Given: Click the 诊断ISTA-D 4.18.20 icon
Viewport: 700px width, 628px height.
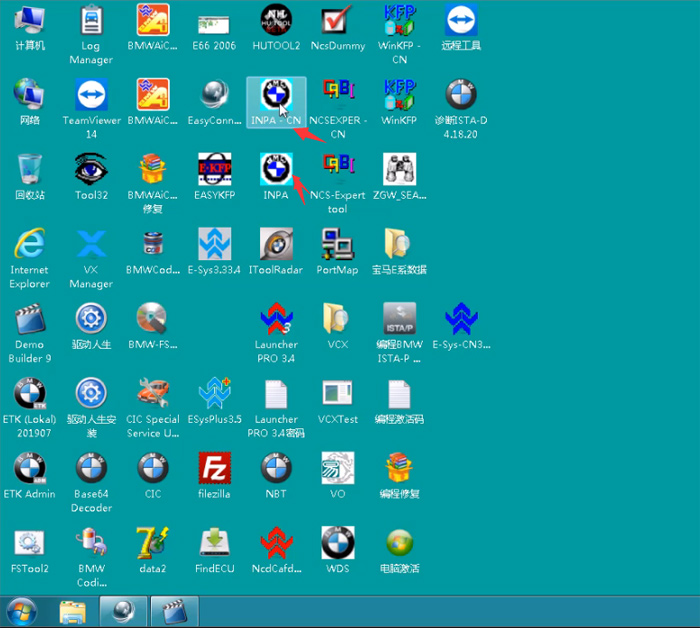Looking at the screenshot, I should click(461, 109).
